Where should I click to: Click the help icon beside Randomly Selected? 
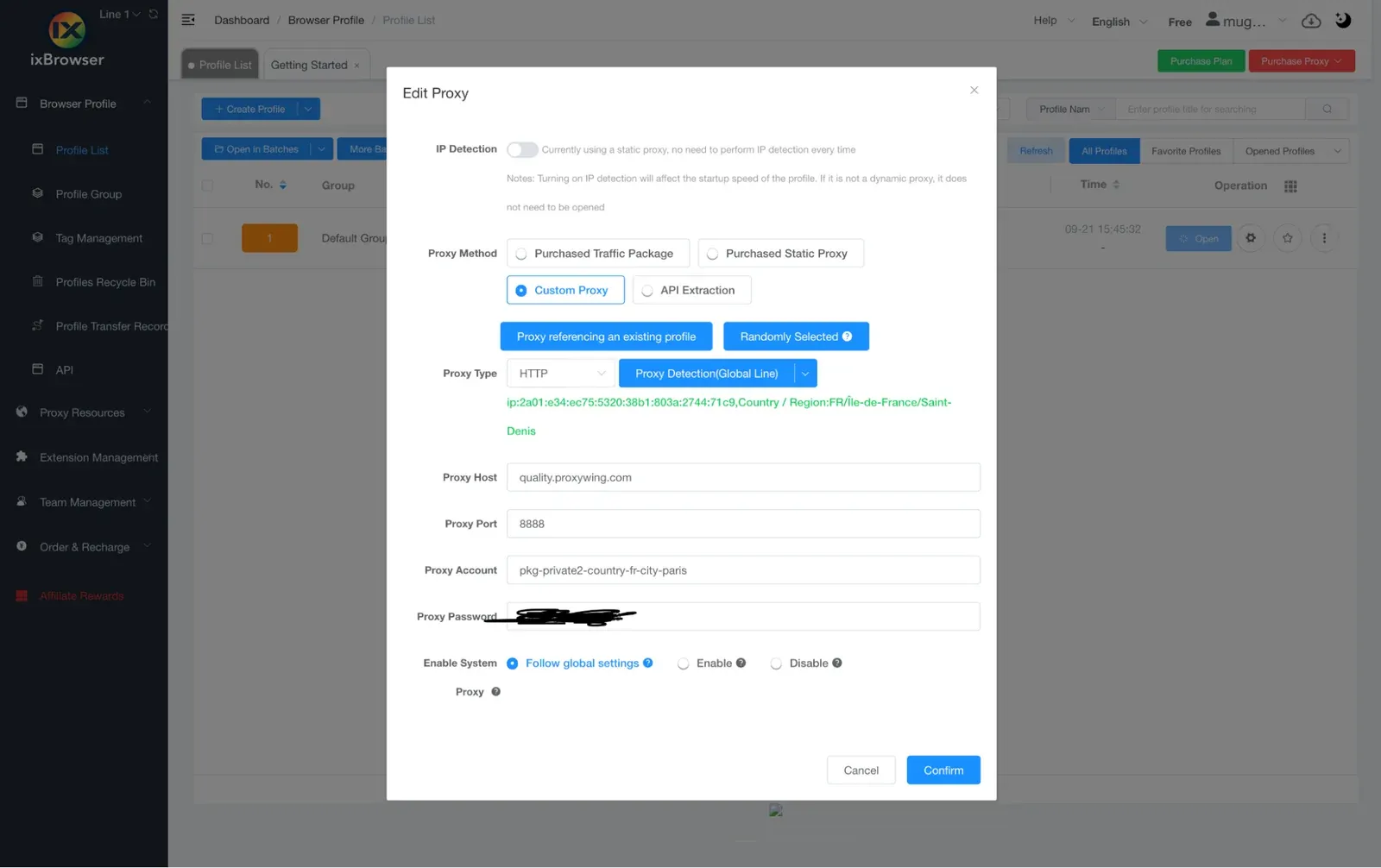coord(848,337)
